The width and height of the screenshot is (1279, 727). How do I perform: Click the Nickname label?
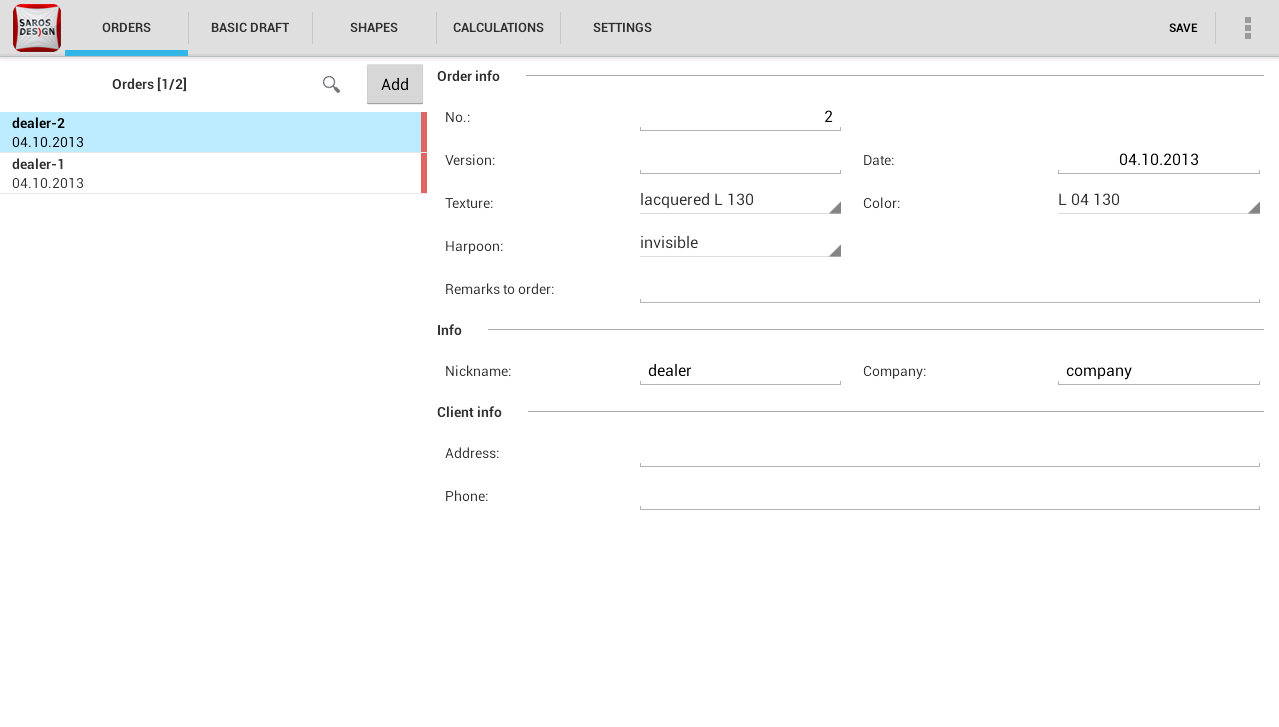[x=478, y=371]
